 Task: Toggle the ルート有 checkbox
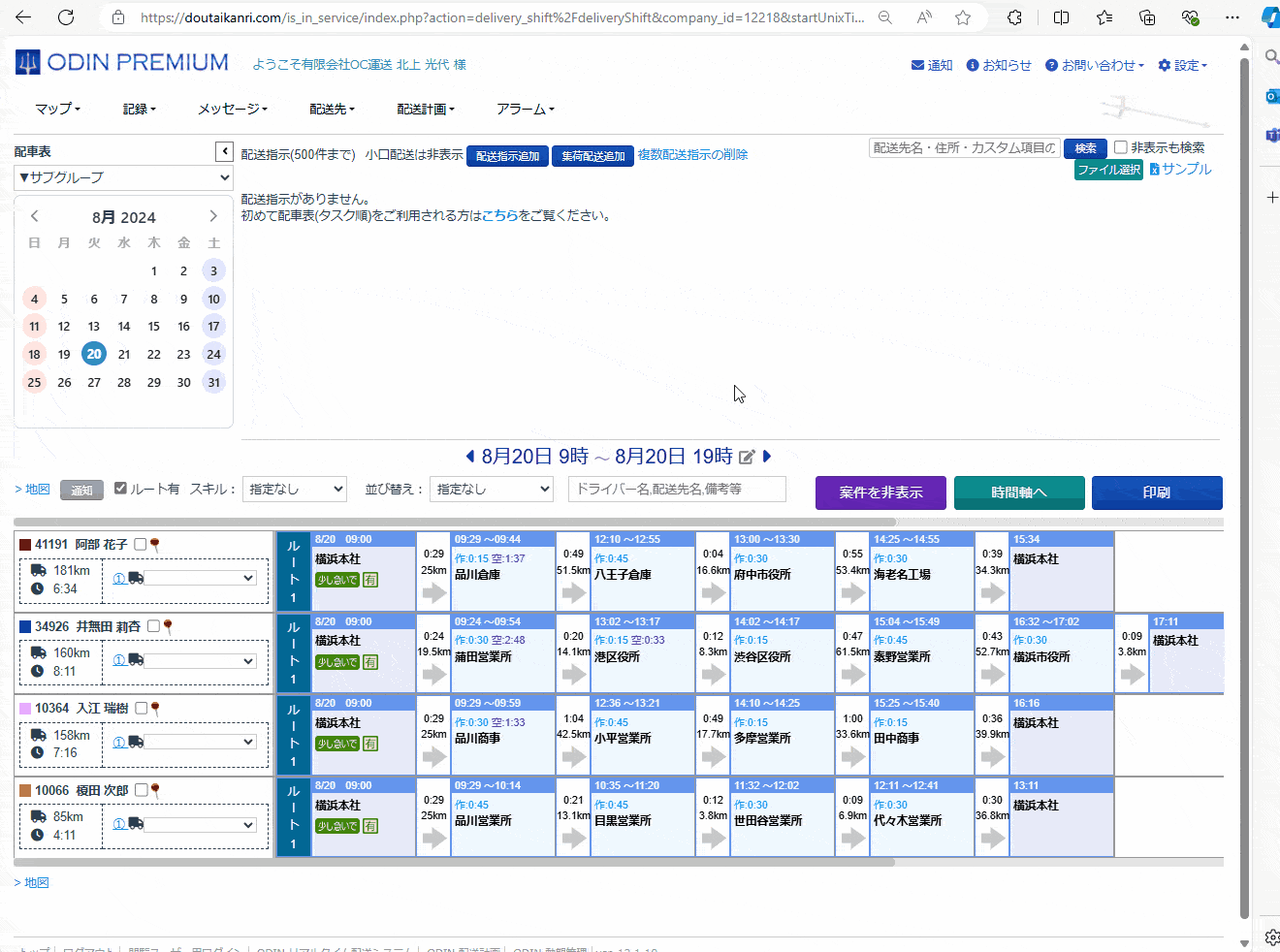tap(121, 489)
